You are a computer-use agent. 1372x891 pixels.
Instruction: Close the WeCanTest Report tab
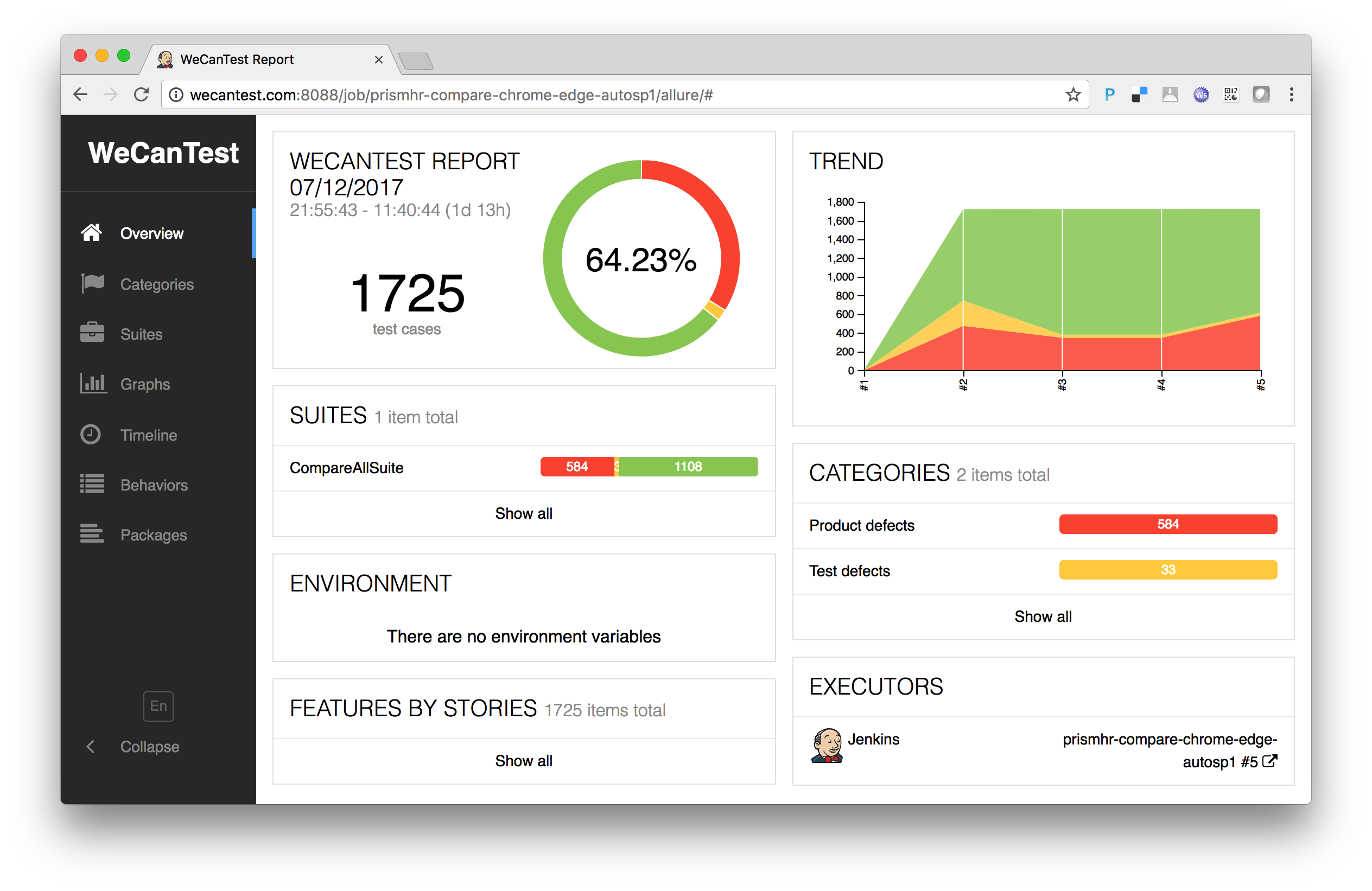(379, 59)
